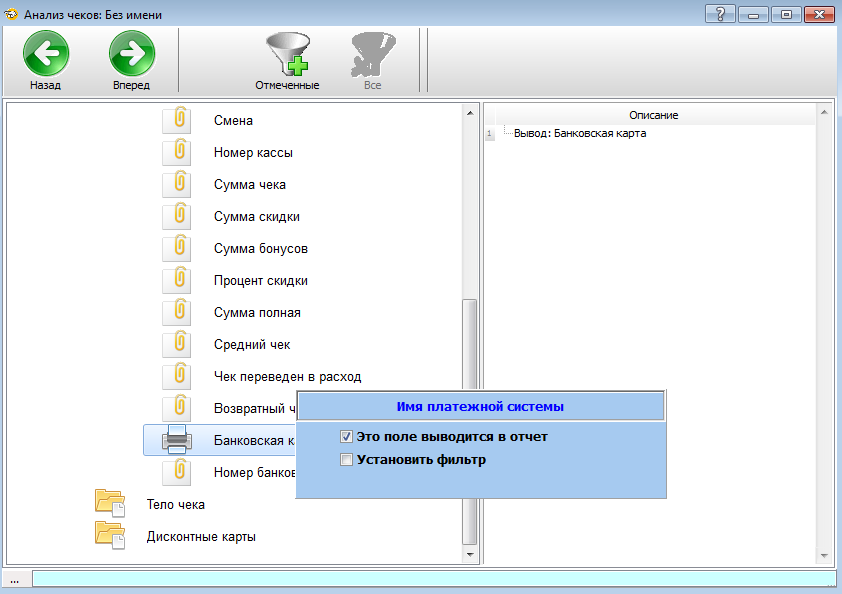Click the left panel vertical scrollbar thumb
Viewport: 842px width, 594px height.
(470, 420)
